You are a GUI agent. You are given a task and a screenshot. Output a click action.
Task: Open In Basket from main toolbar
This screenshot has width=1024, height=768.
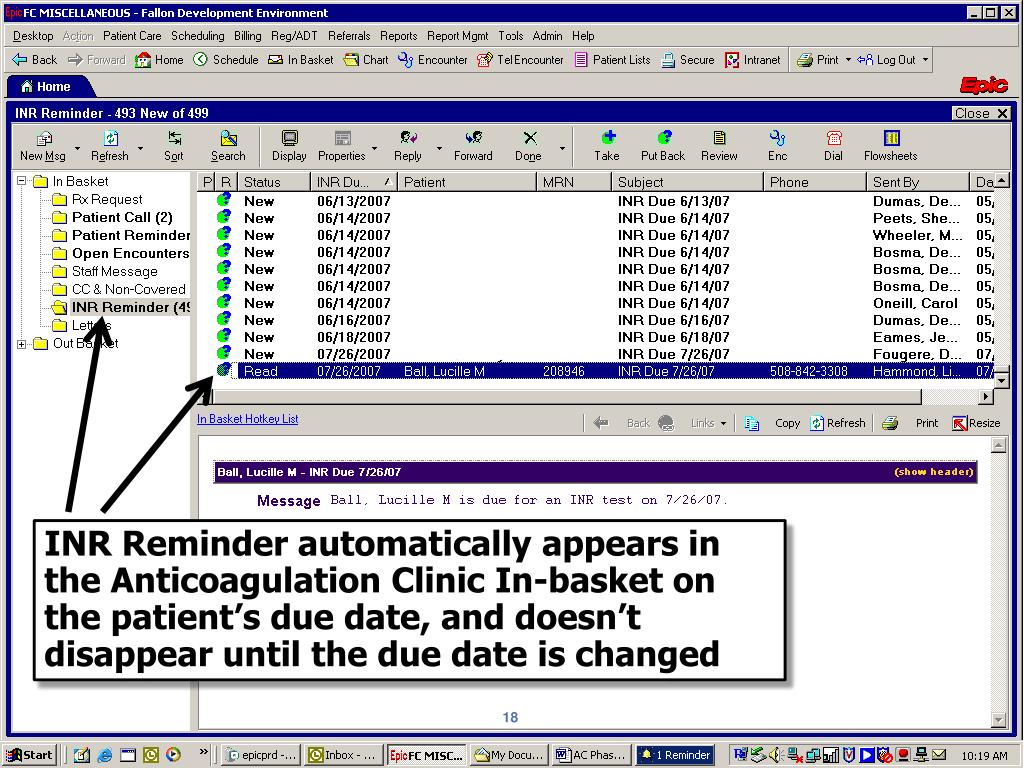click(301, 59)
